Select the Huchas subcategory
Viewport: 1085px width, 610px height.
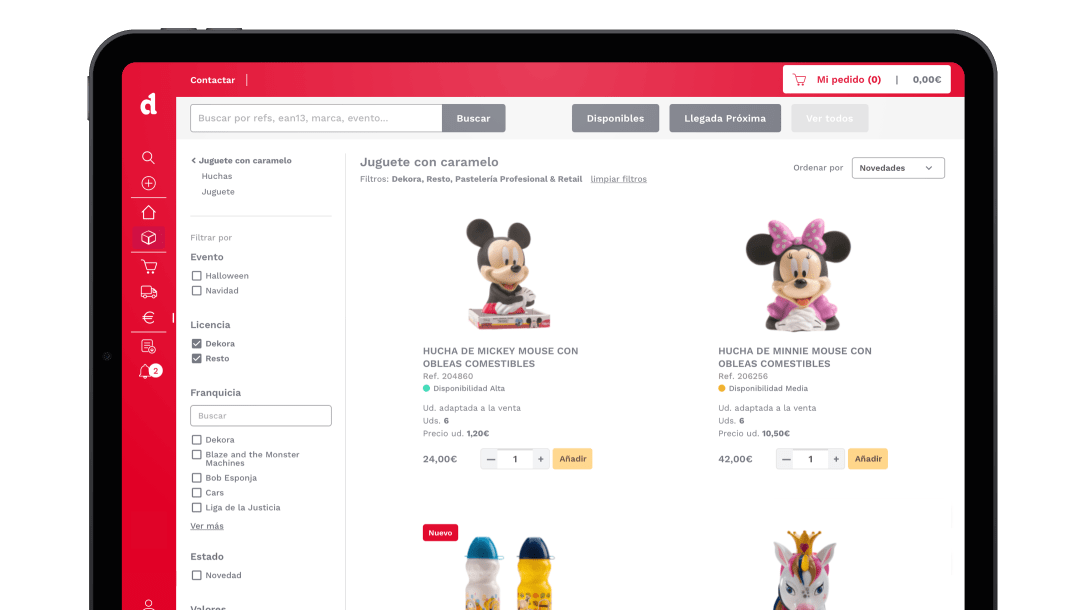pos(217,176)
